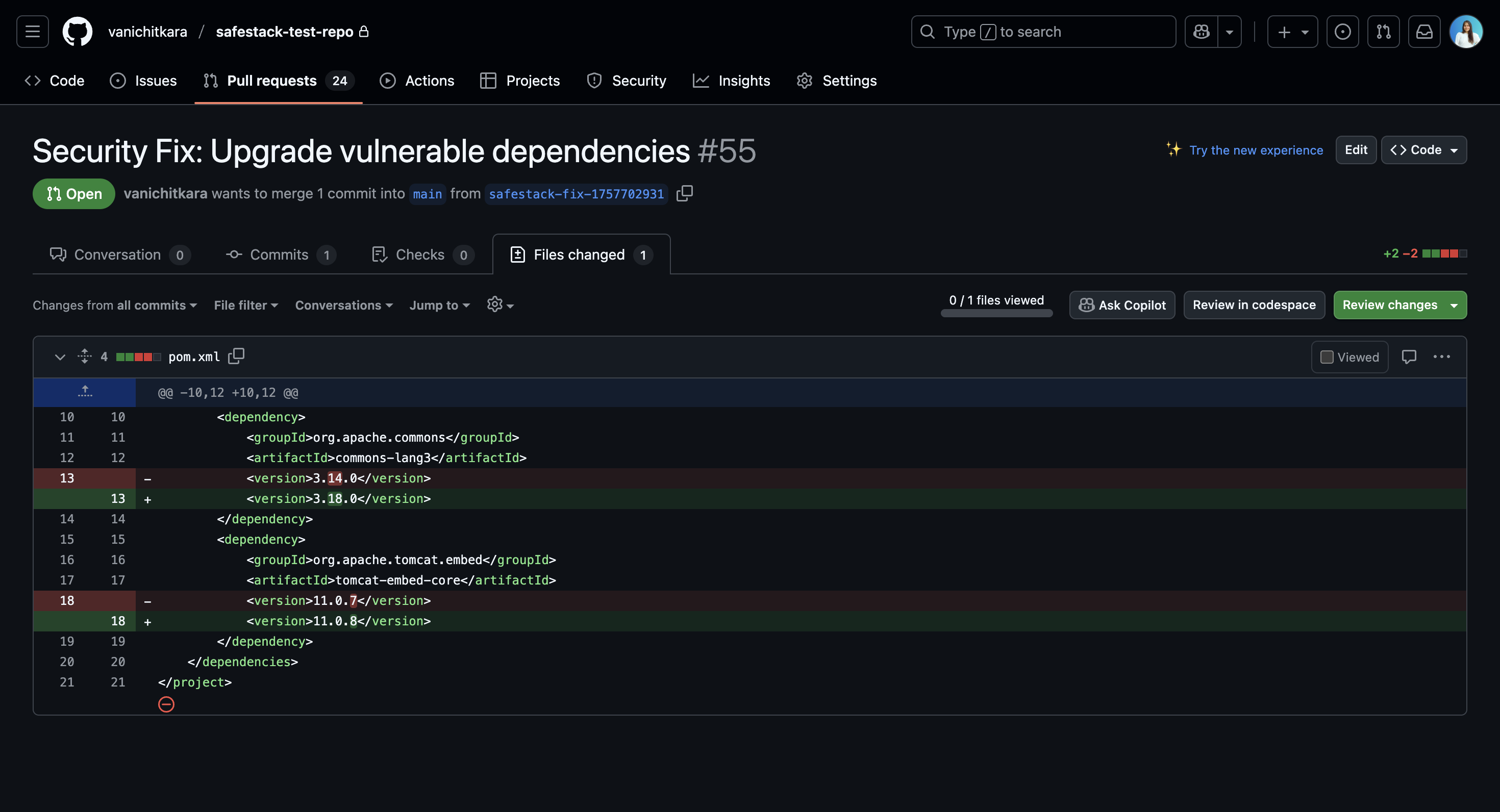Click the GitHub logo home icon

pos(77,32)
